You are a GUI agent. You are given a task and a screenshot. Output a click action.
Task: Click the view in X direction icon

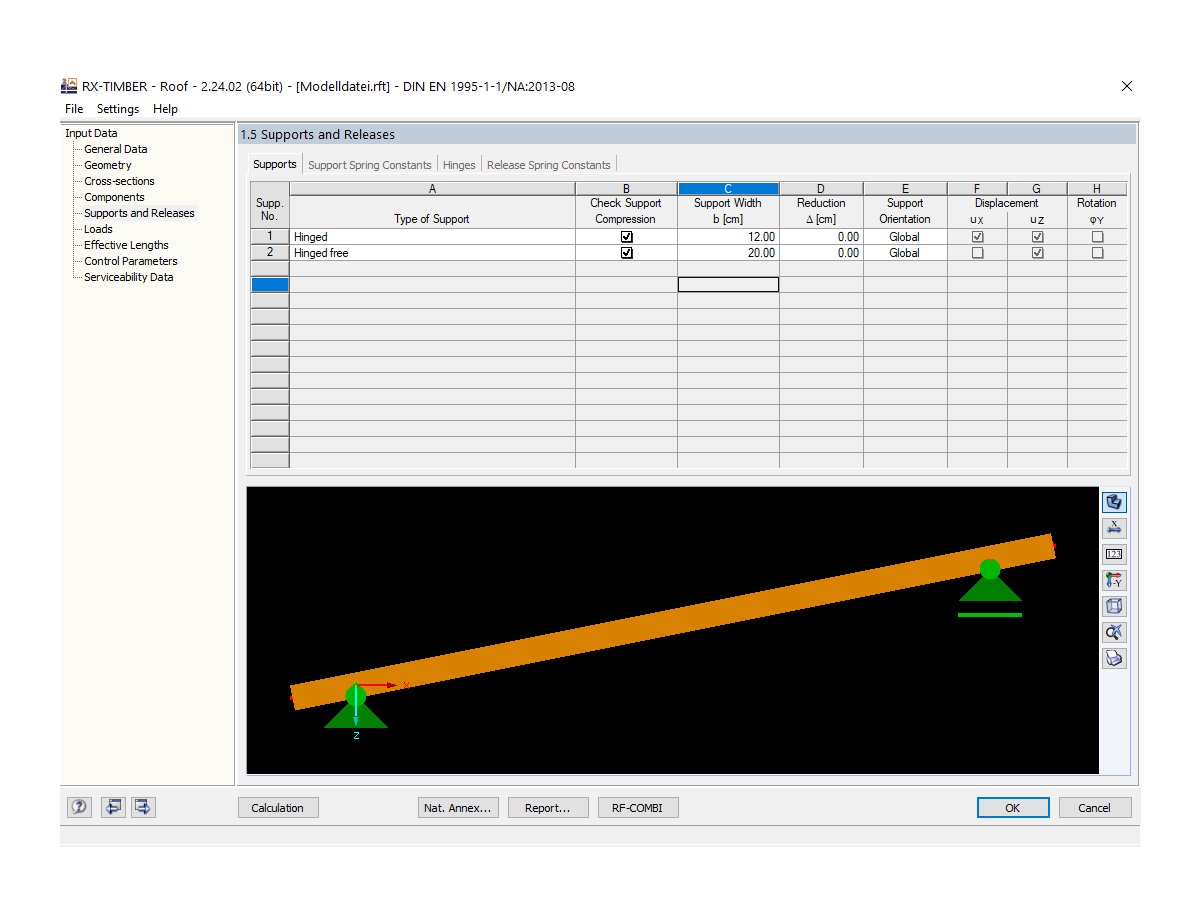1114,528
